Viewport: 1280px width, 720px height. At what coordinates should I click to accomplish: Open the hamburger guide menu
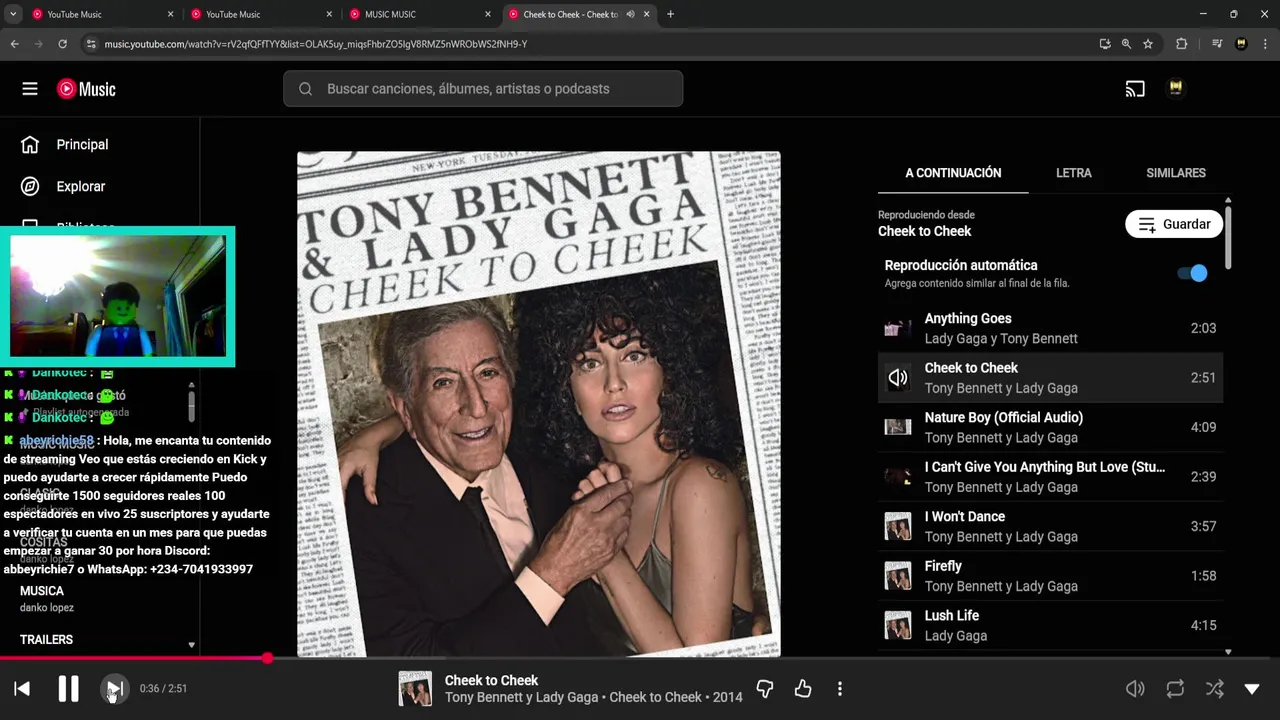coord(30,89)
